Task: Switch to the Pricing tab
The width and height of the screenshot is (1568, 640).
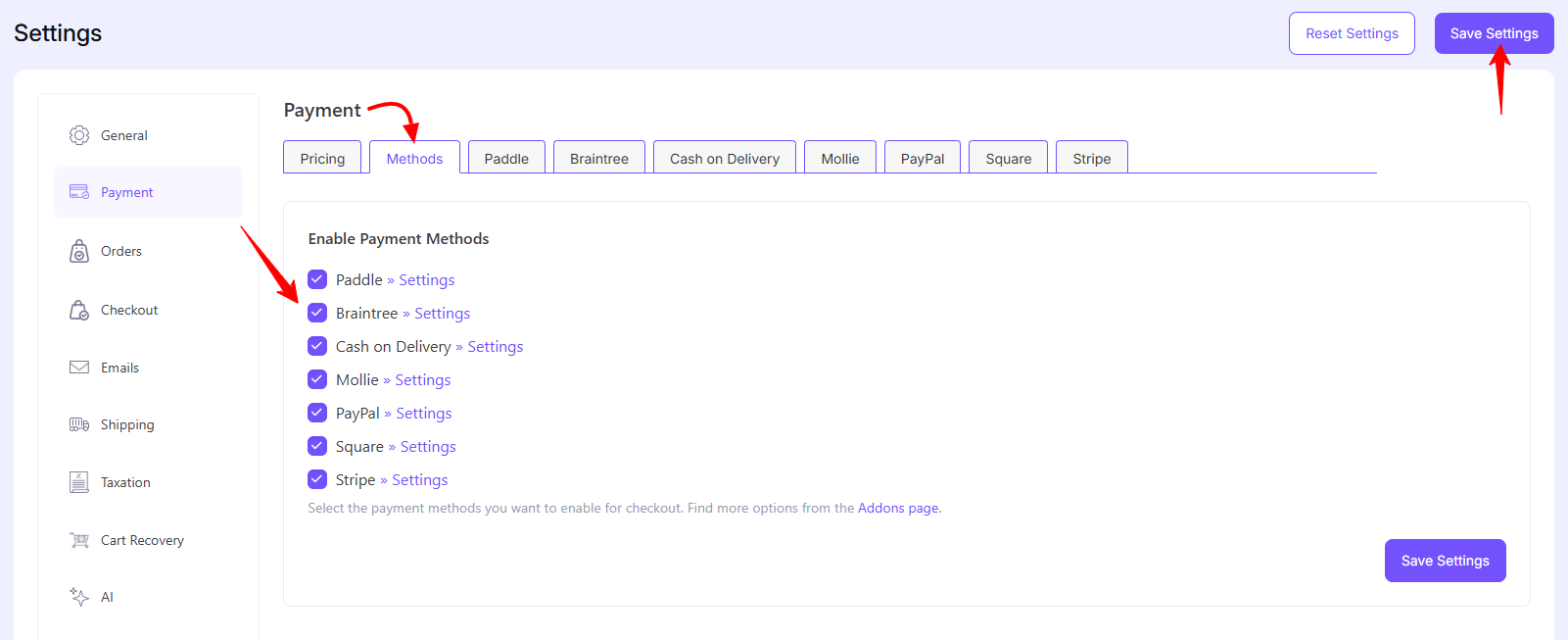Action: tap(322, 159)
